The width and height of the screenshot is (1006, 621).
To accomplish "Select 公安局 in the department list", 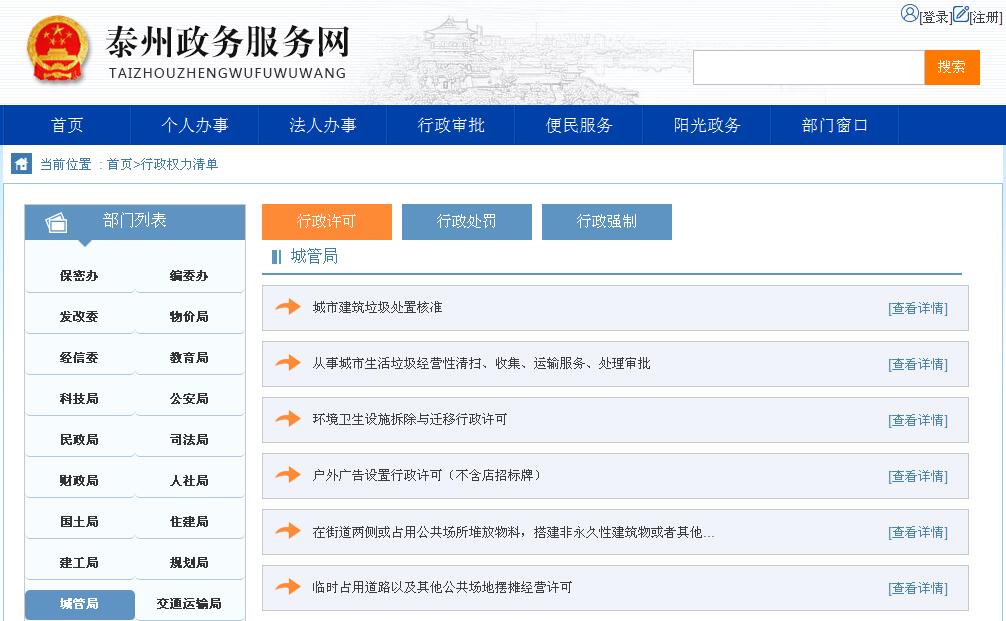I will point(189,399).
